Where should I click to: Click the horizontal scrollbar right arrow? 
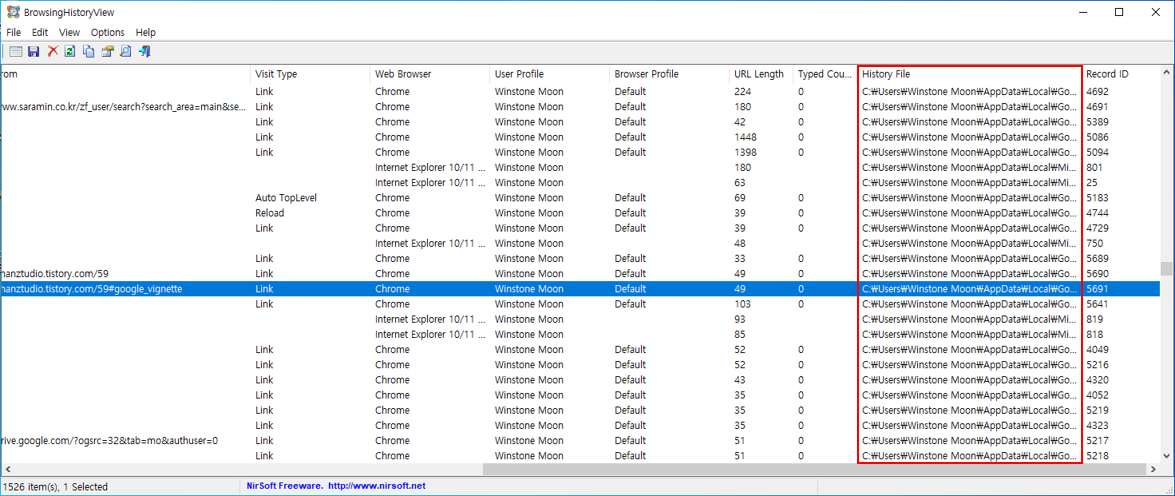tap(1153, 469)
